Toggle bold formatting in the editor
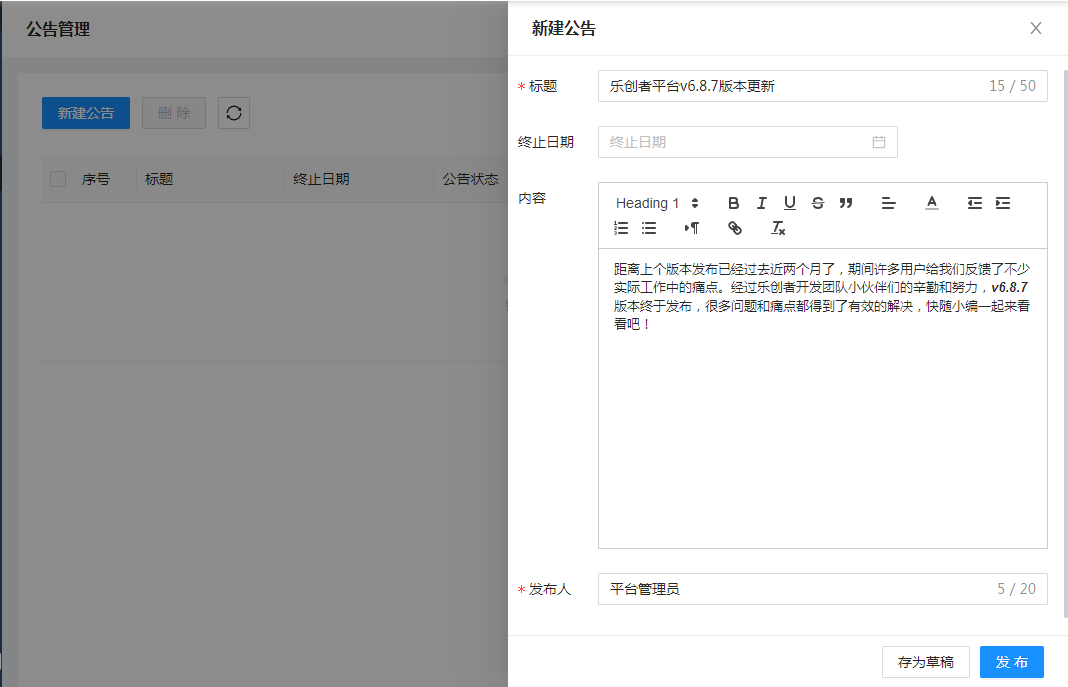Image resolution: width=1068 pixels, height=687 pixels. [733, 203]
